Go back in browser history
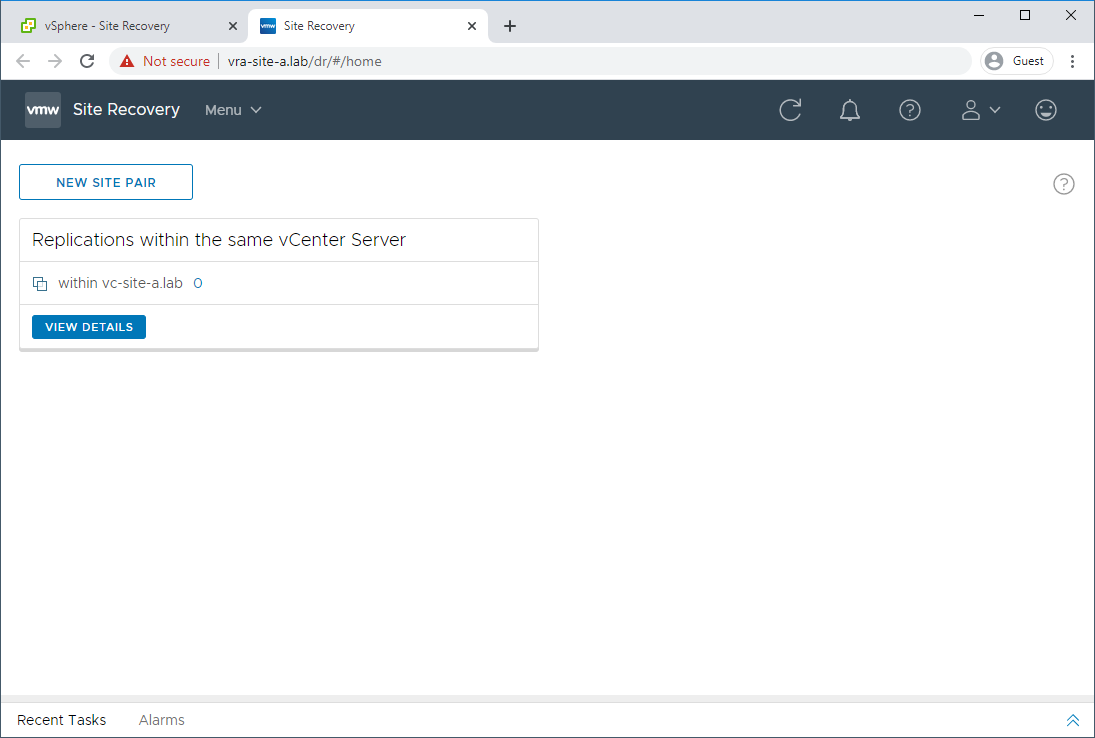Viewport: 1095px width, 738px height. 23,61
